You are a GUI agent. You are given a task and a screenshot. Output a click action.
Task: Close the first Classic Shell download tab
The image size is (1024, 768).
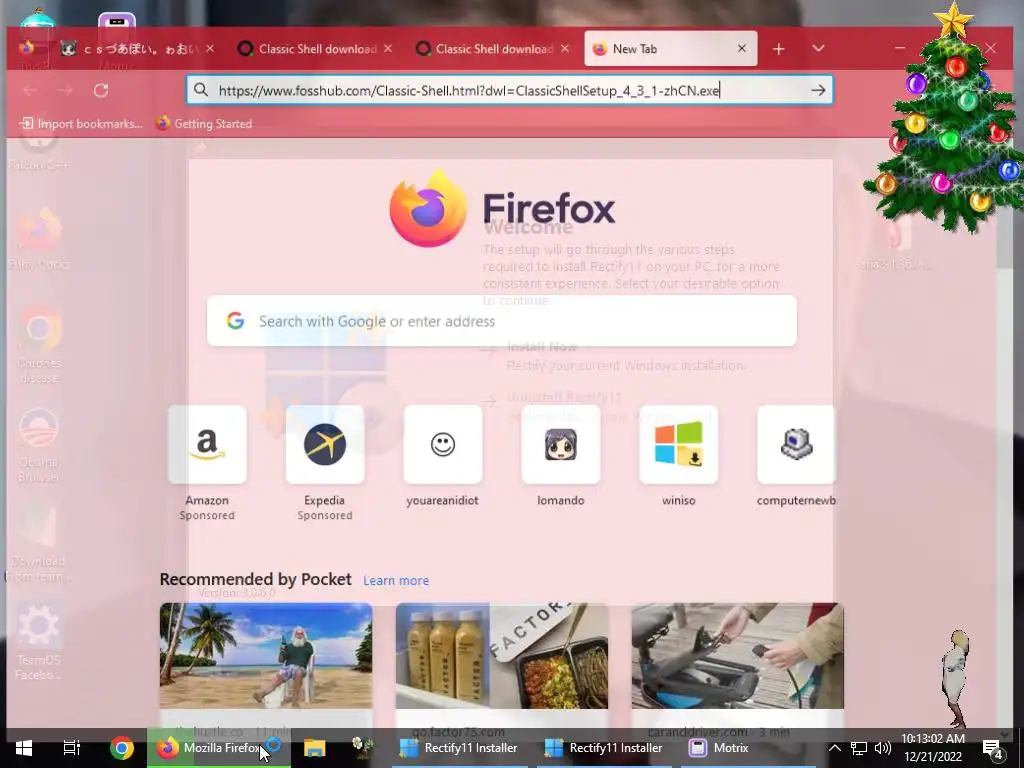coord(388,48)
